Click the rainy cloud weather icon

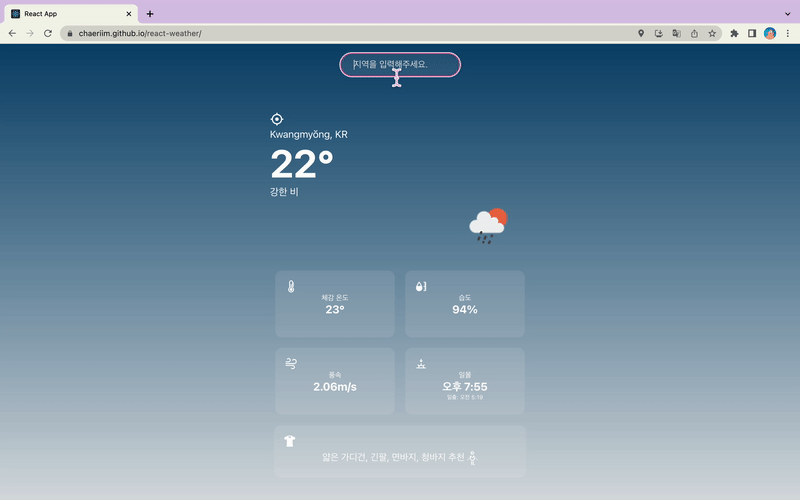tap(488, 226)
